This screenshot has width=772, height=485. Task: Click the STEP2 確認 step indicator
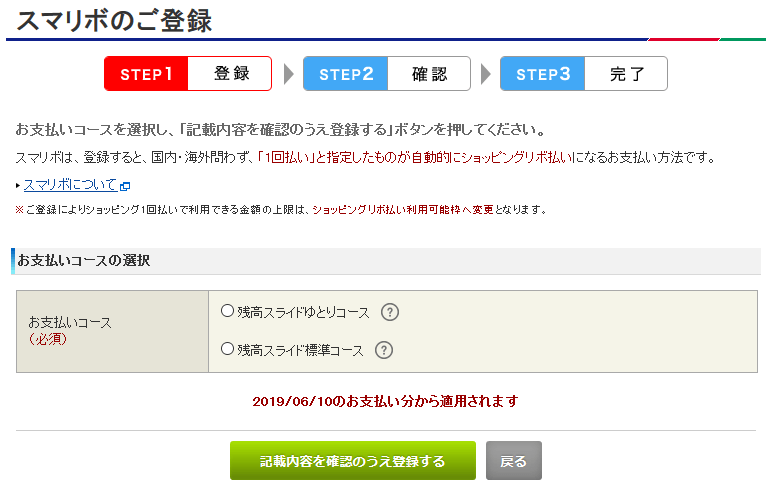(x=387, y=73)
